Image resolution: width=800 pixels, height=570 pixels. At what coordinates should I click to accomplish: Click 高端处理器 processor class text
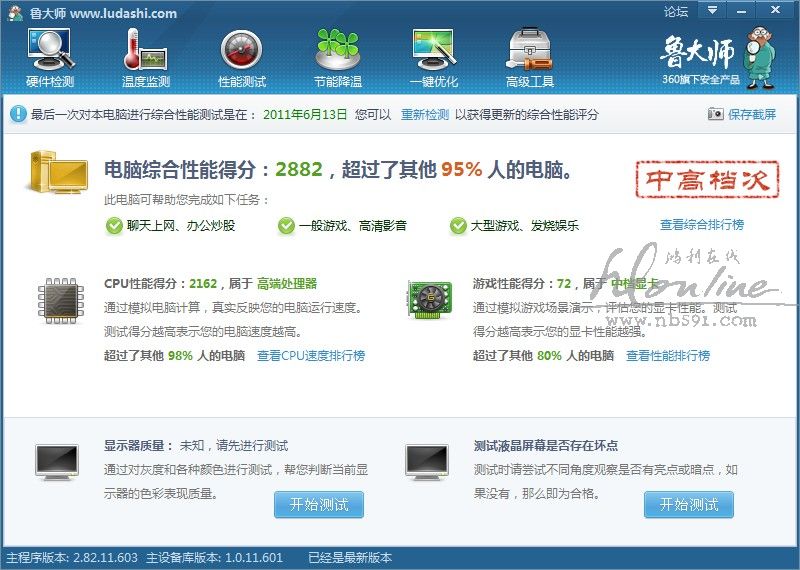coord(287,284)
